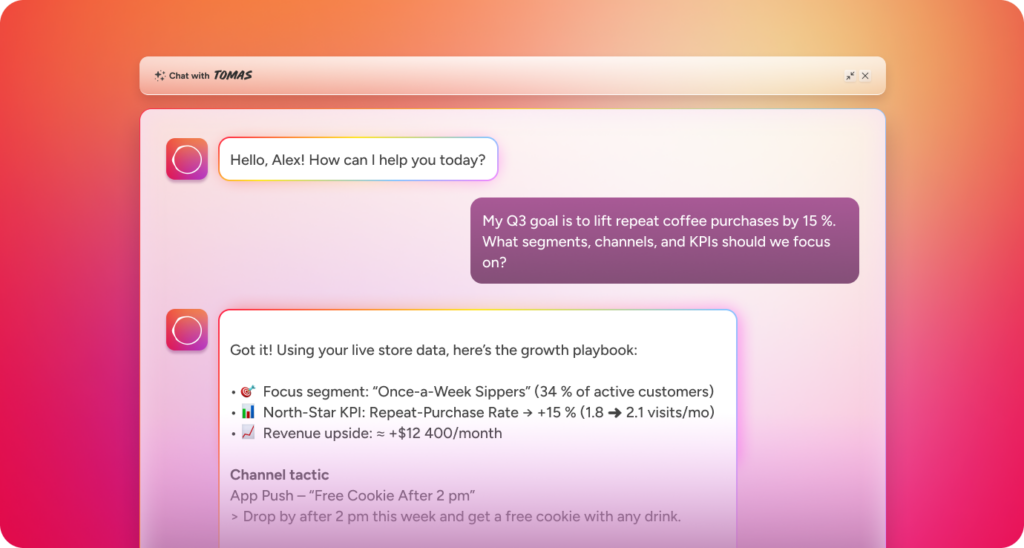The width and height of the screenshot is (1024, 548).
Task: Click the bar chart emoji next to North-Star KPI
Action: (248, 412)
